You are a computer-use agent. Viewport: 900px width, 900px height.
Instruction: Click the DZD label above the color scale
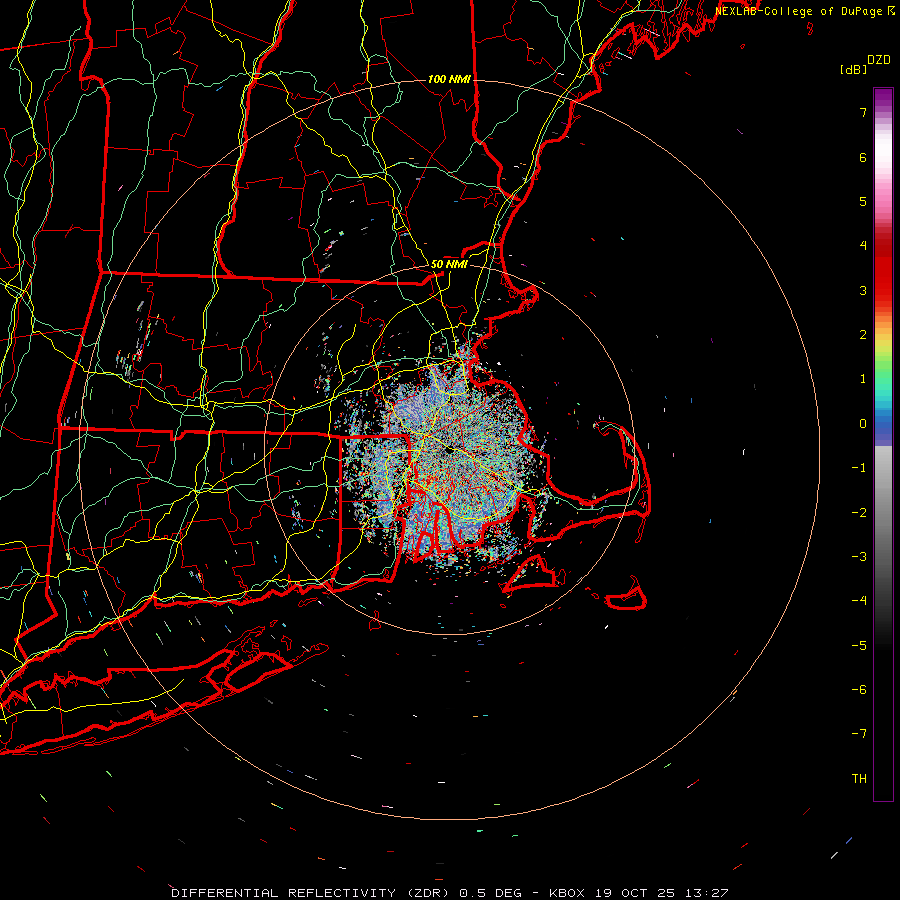[879, 60]
